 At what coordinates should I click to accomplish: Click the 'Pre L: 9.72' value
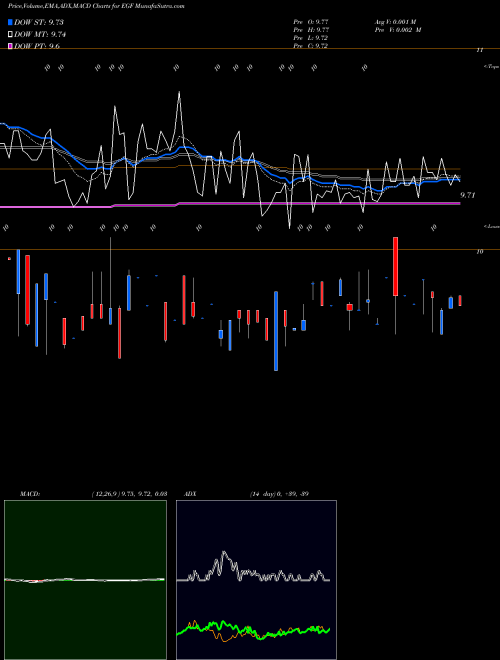click(311, 38)
